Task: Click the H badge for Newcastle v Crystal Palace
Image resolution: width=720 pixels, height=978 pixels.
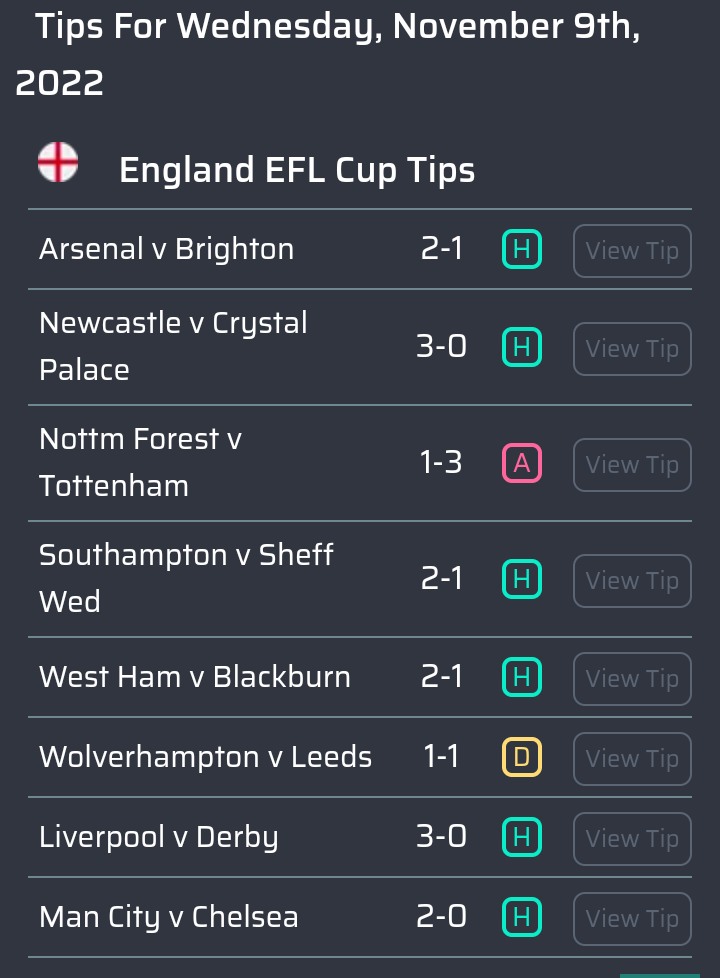Action: click(522, 347)
